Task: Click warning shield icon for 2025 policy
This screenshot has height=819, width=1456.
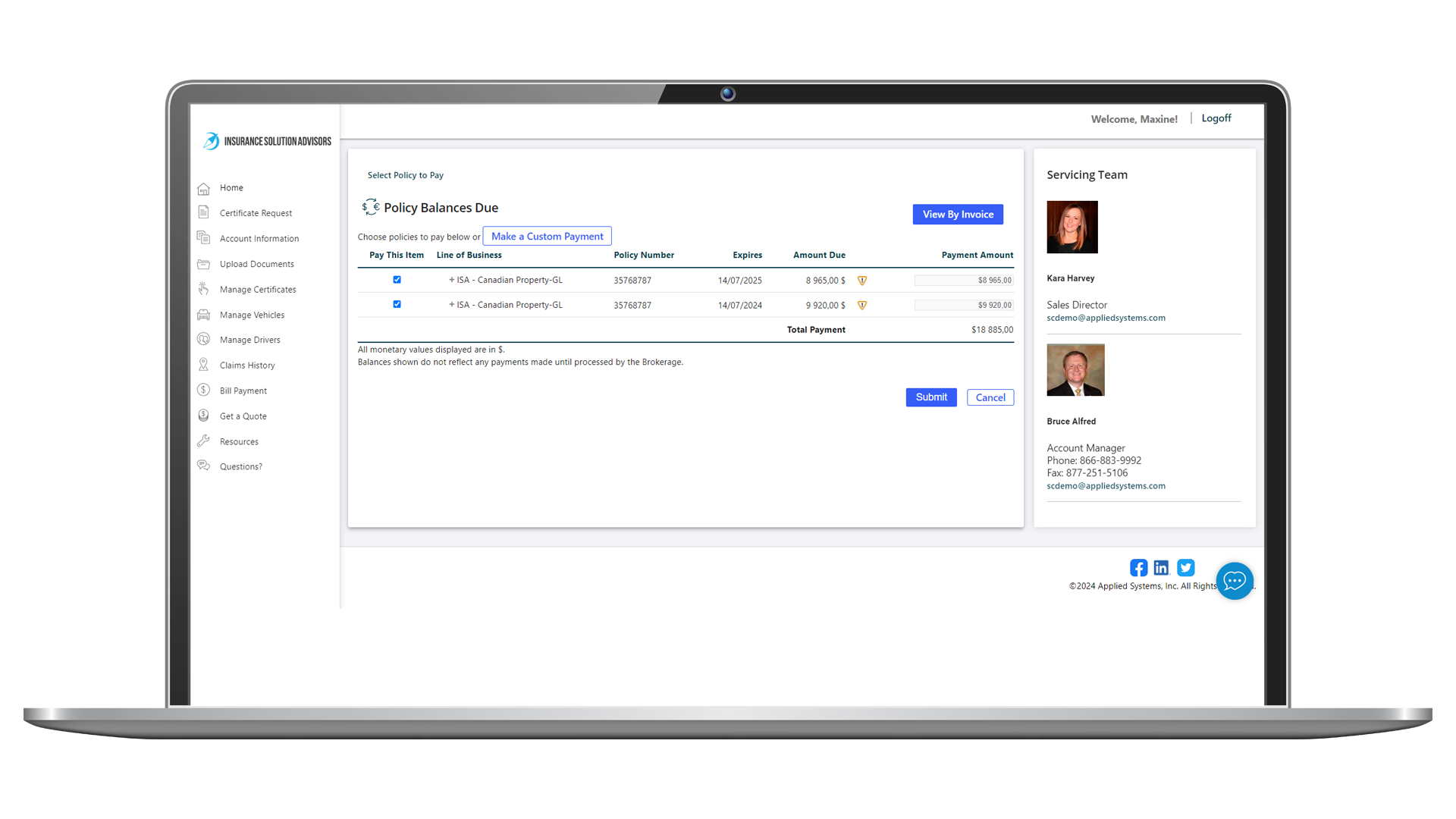Action: (862, 281)
